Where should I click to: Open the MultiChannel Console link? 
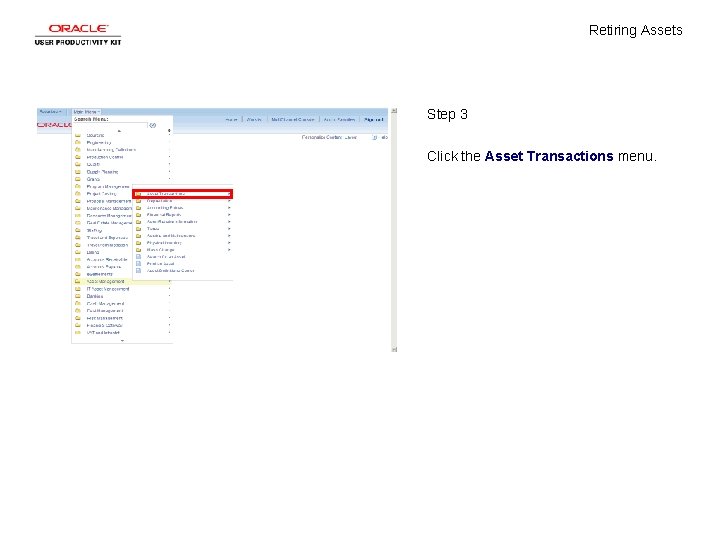tap(292, 119)
